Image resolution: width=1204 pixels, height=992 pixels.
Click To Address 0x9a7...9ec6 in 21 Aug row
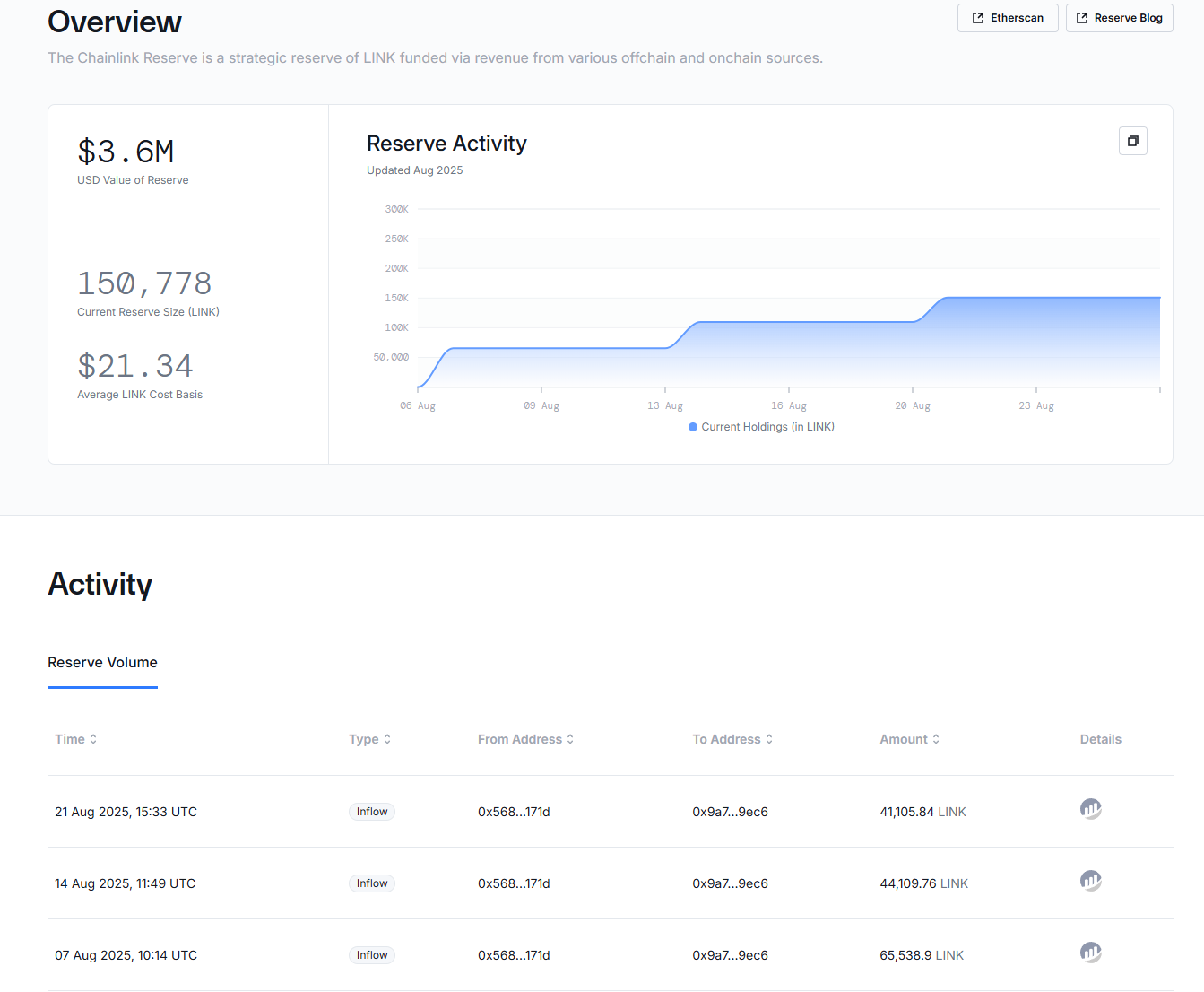click(x=730, y=812)
